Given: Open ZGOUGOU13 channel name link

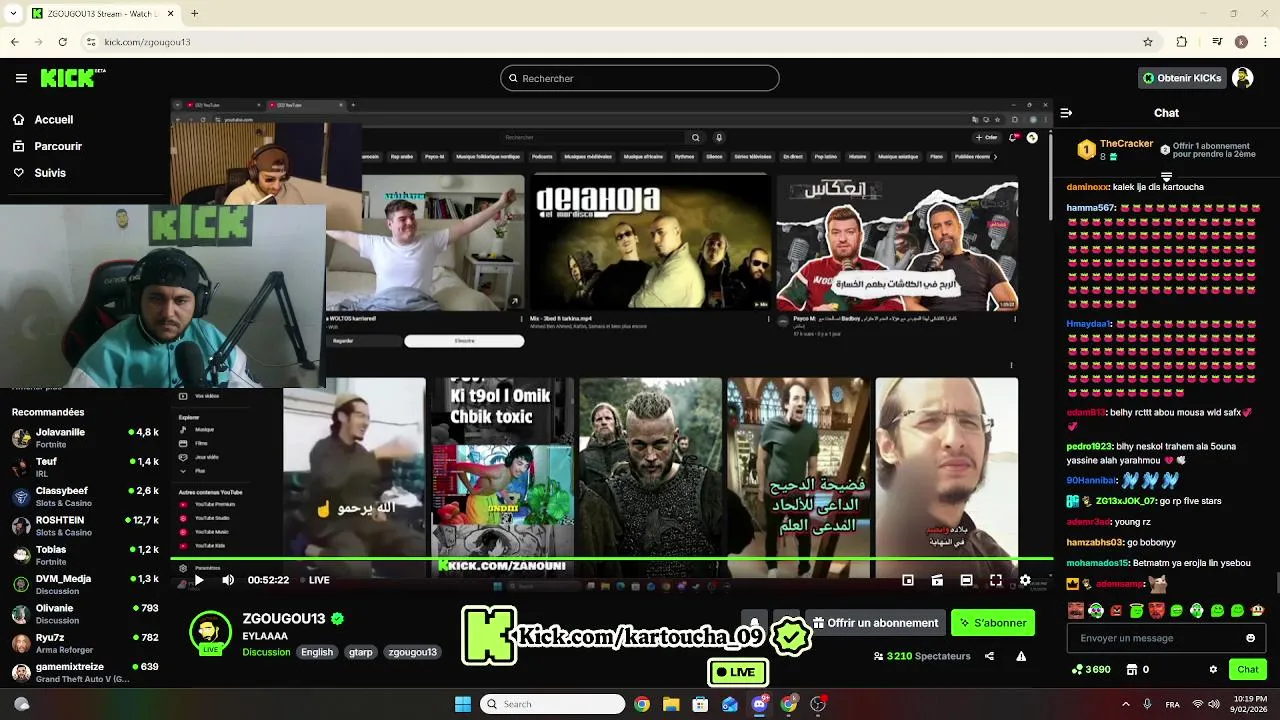Looking at the screenshot, I should pyautogui.click(x=284, y=619).
